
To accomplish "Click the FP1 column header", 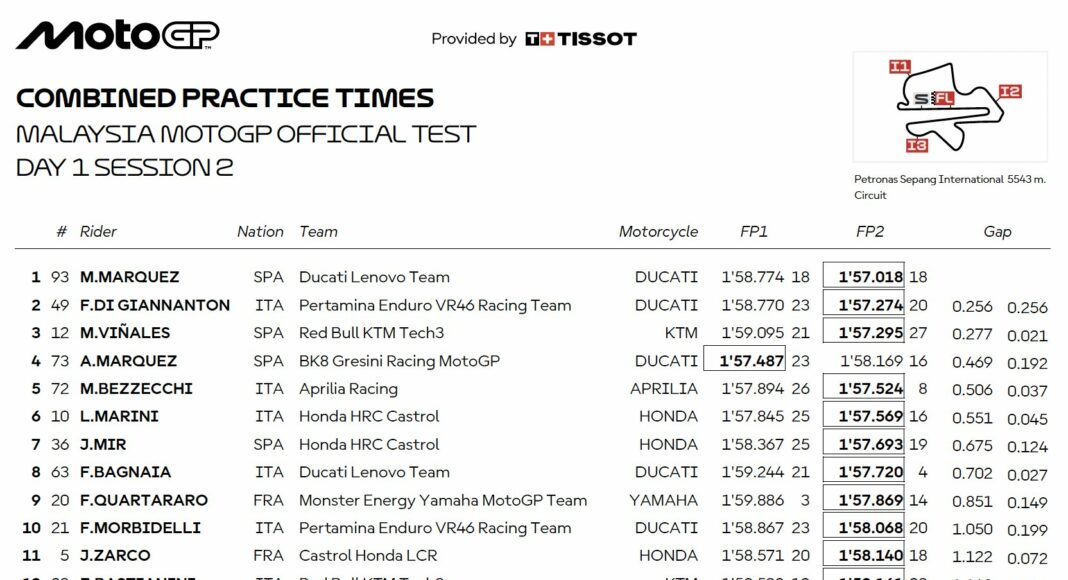I will pos(754,231).
